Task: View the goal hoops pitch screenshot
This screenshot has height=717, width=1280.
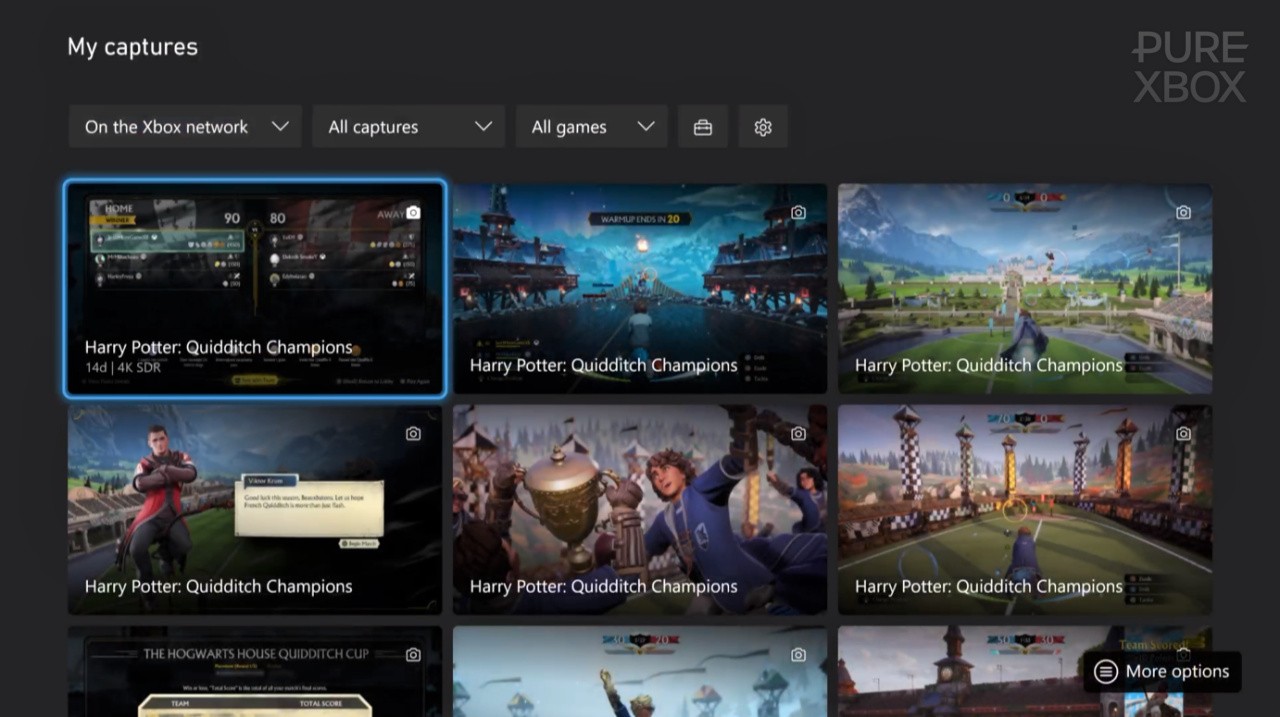Action: coord(1025,510)
